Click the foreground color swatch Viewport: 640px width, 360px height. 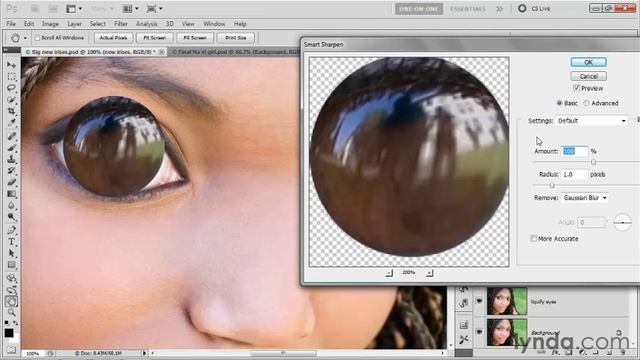tap(9, 333)
